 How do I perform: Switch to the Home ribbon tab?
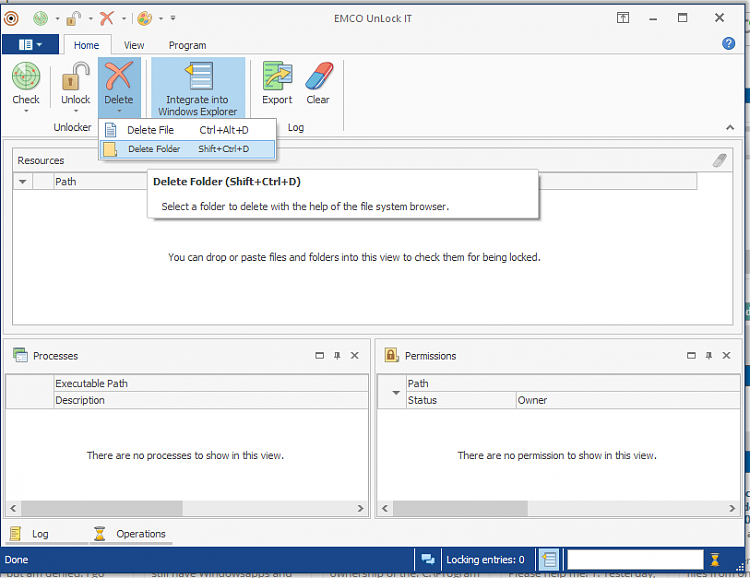click(87, 45)
